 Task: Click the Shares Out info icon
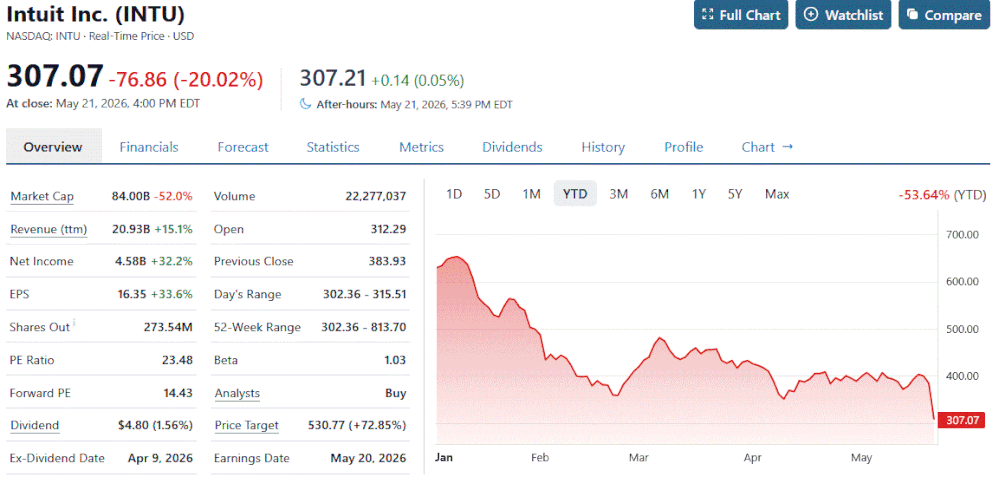(75, 323)
